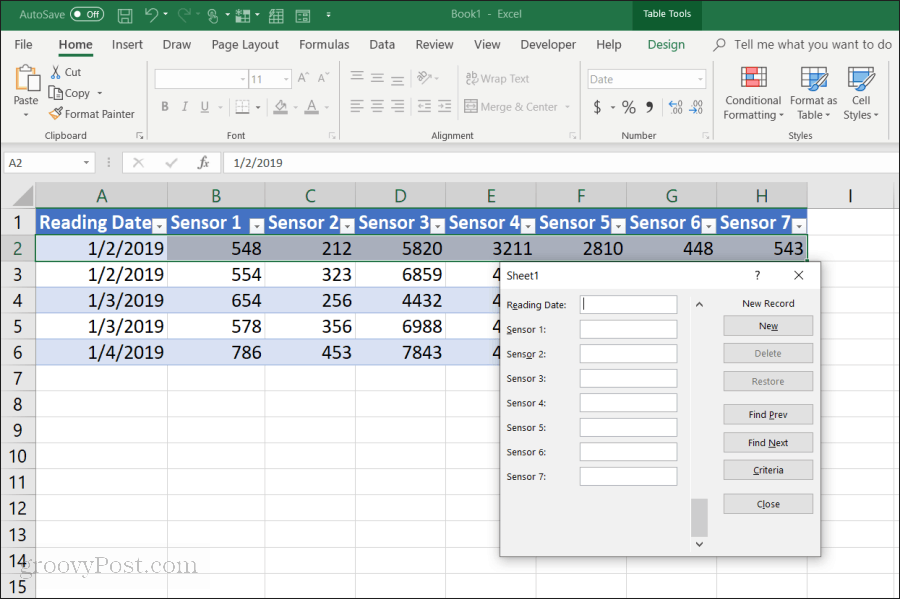Click the Format Painter brush icon
The image size is (900, 599).
point(55,114)
